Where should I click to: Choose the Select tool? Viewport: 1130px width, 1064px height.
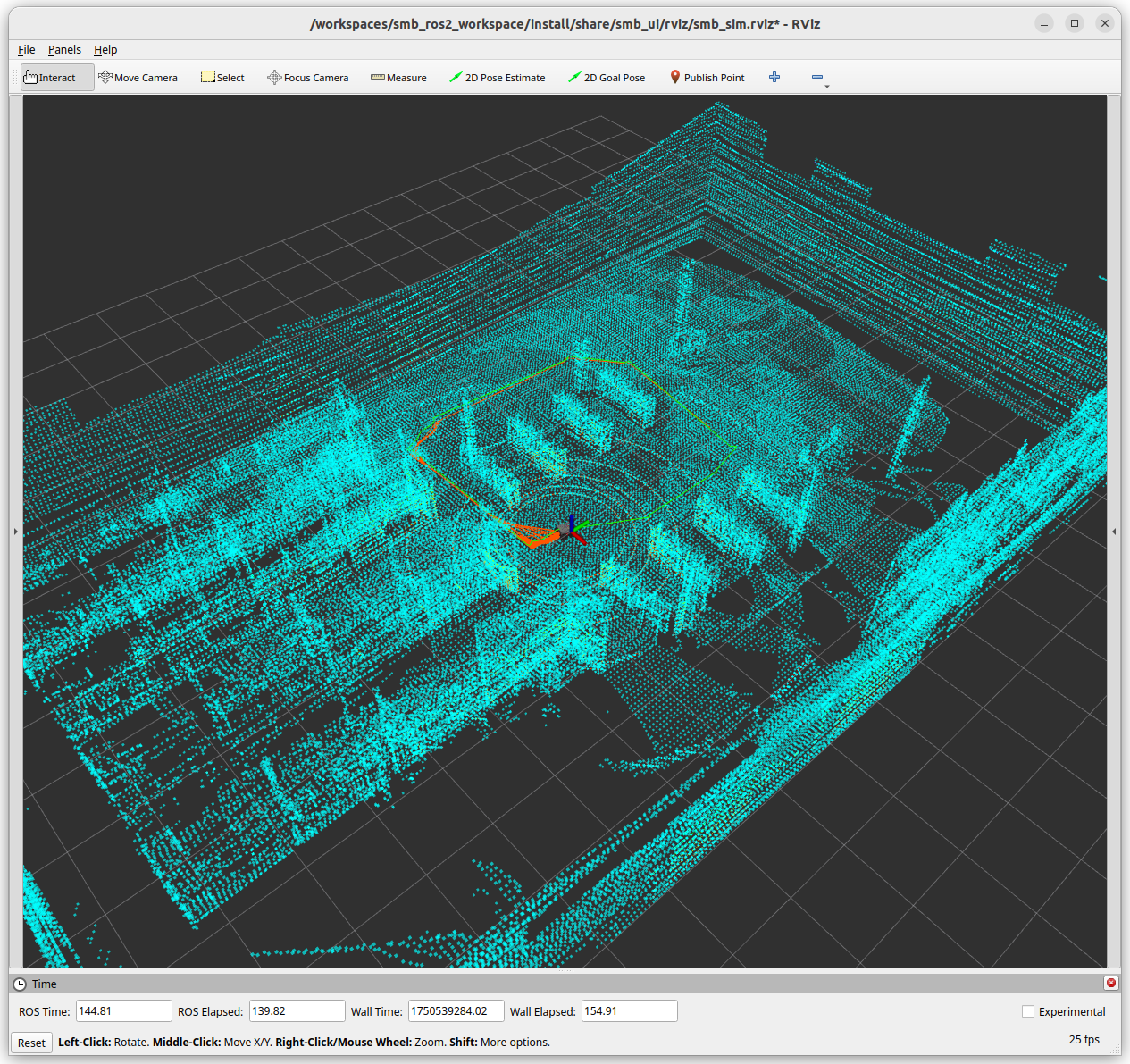tap(222, 78)
